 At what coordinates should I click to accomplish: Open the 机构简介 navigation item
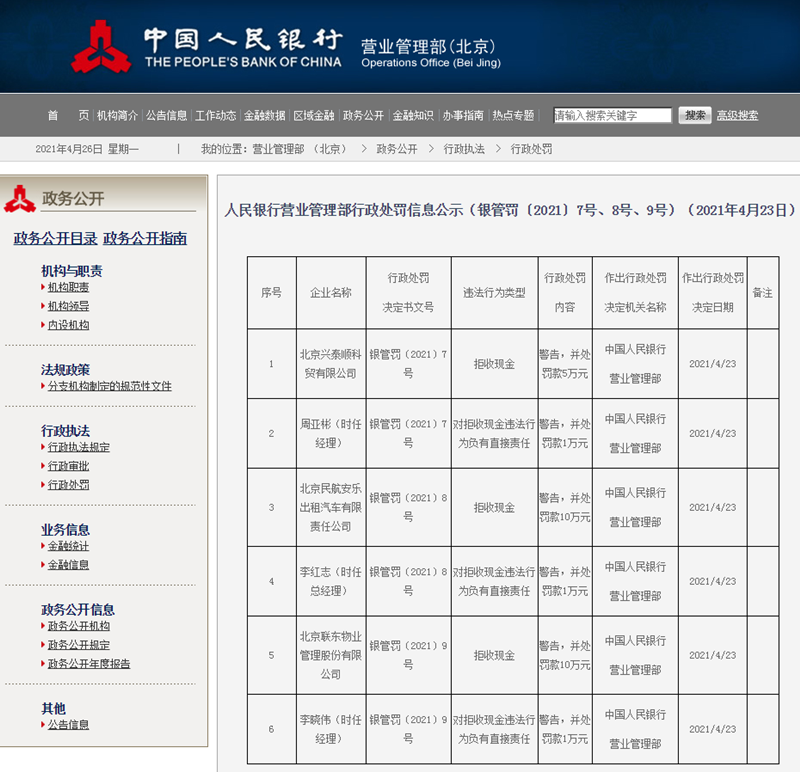pos(117,115)
